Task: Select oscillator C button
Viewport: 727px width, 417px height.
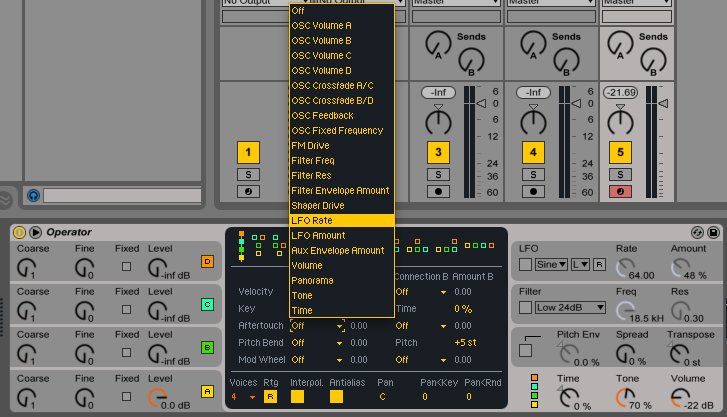Action: click(207, 304)
